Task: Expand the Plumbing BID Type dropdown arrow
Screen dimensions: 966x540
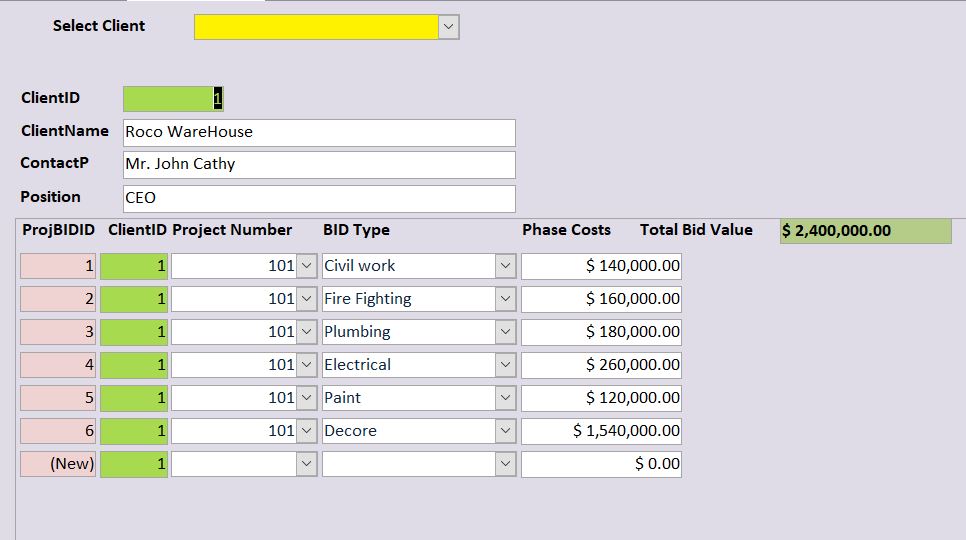Action: pyautogui.click(x=506, y=332)
